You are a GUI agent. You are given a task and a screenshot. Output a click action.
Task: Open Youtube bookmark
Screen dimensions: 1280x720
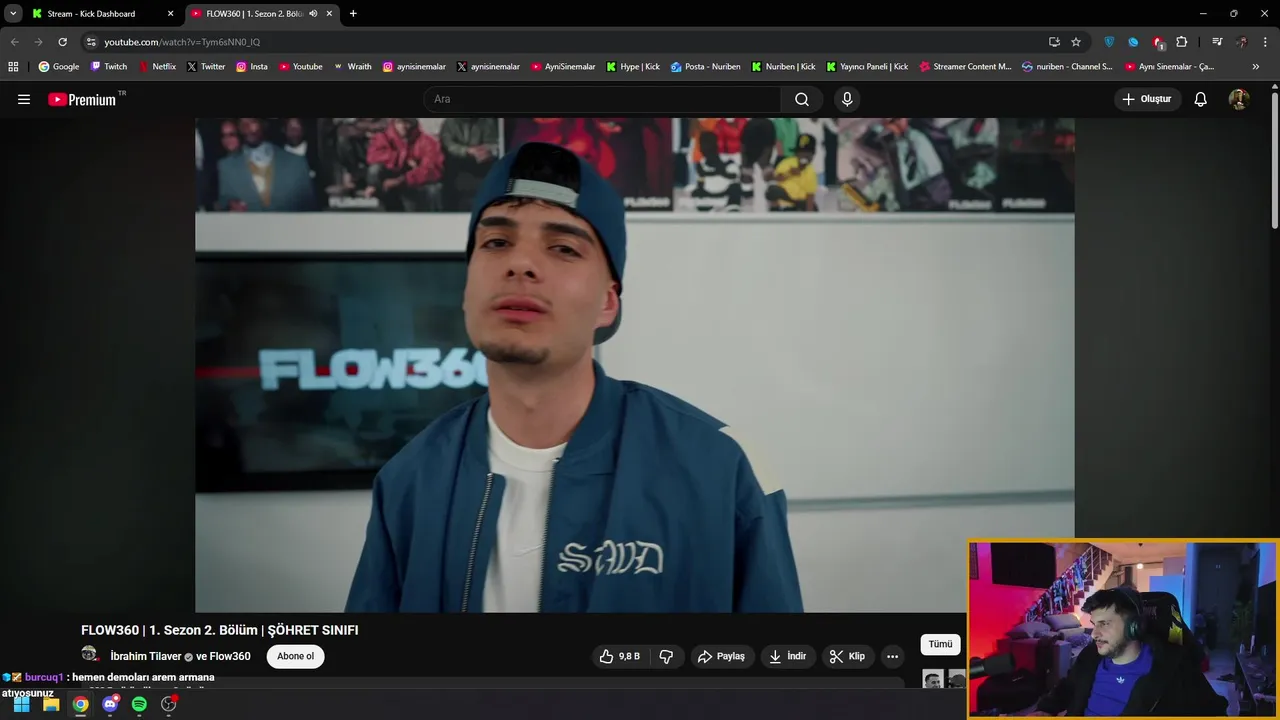pos(301,67)
